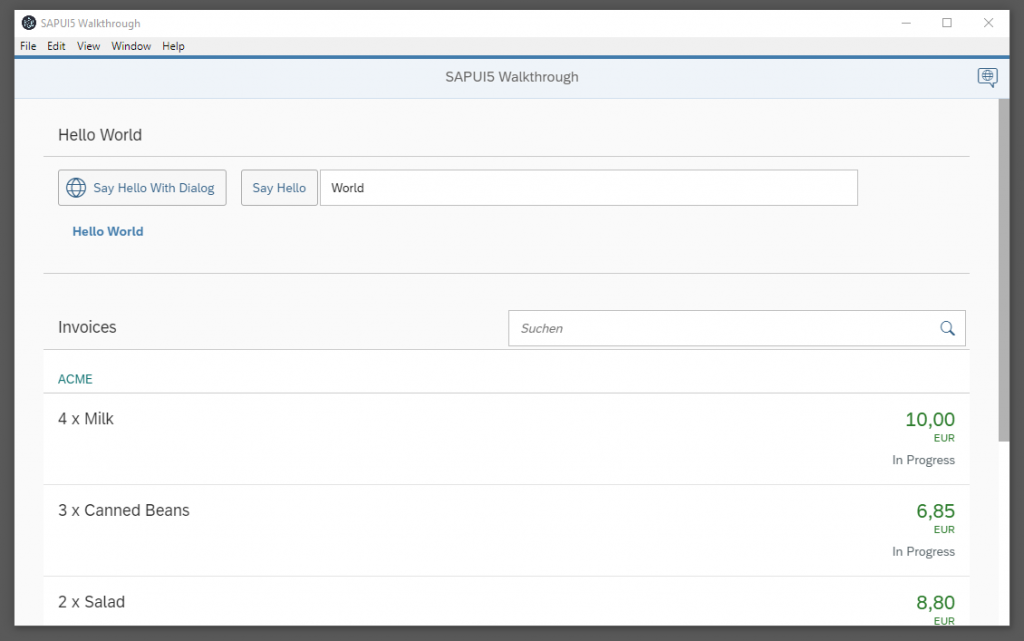
Task: Click the blue Hello World text
Action: tap(108, 231)
